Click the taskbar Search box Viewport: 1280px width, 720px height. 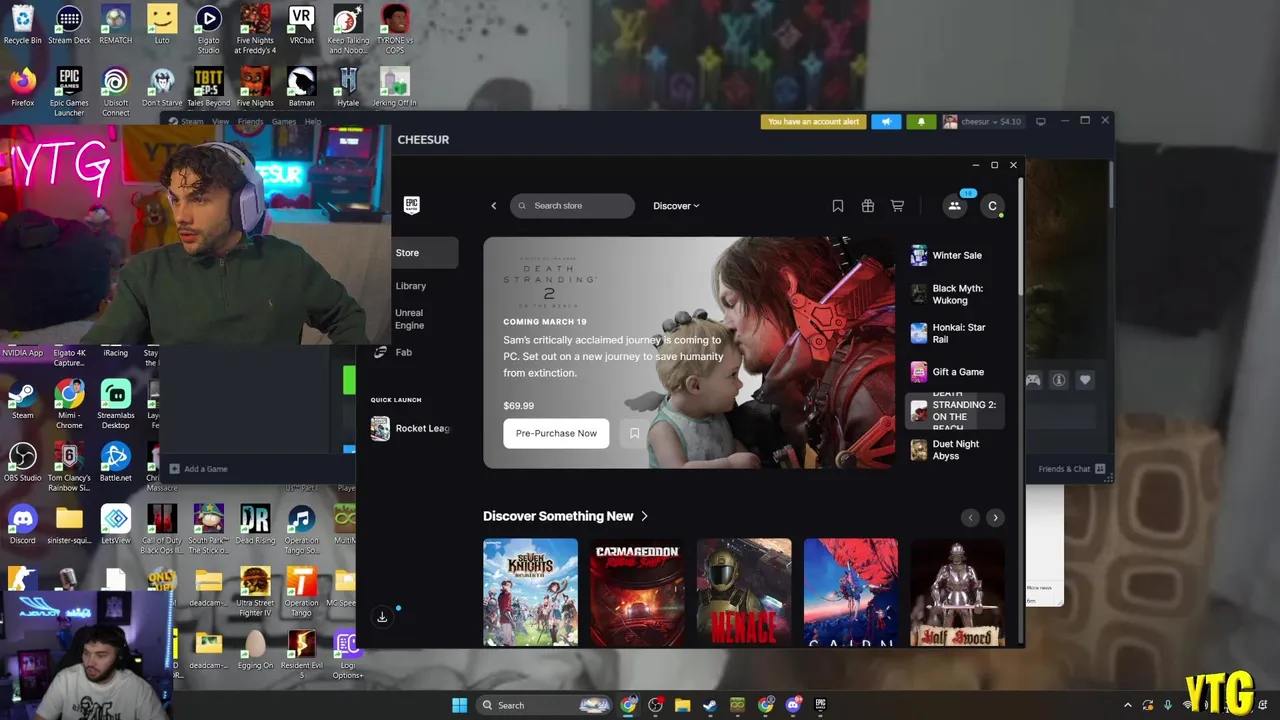click(x=544, y=705)
